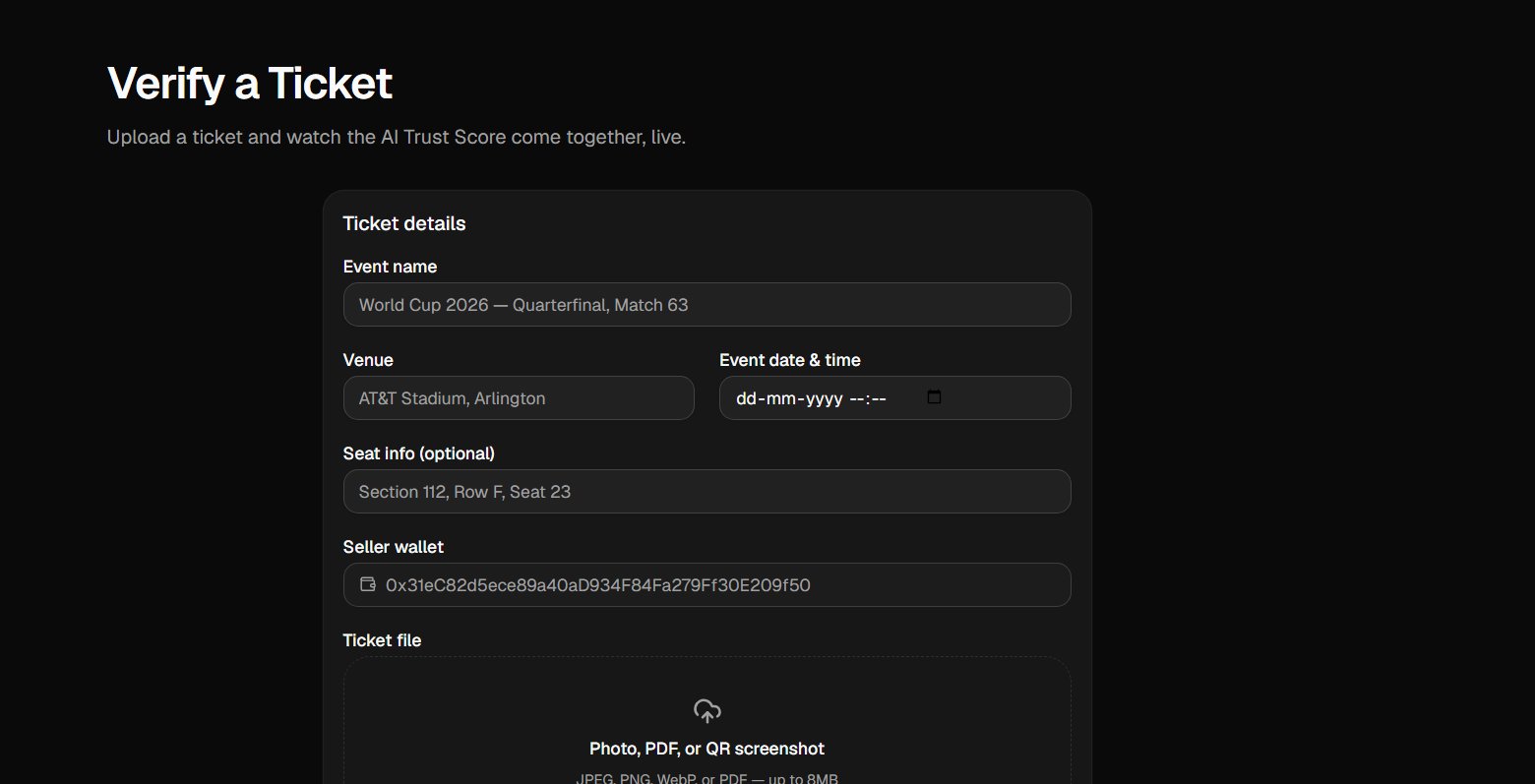This screenshot has width=1535, height=784.
Task: Click the Event date & time label
Action: (x=790, y=360)
